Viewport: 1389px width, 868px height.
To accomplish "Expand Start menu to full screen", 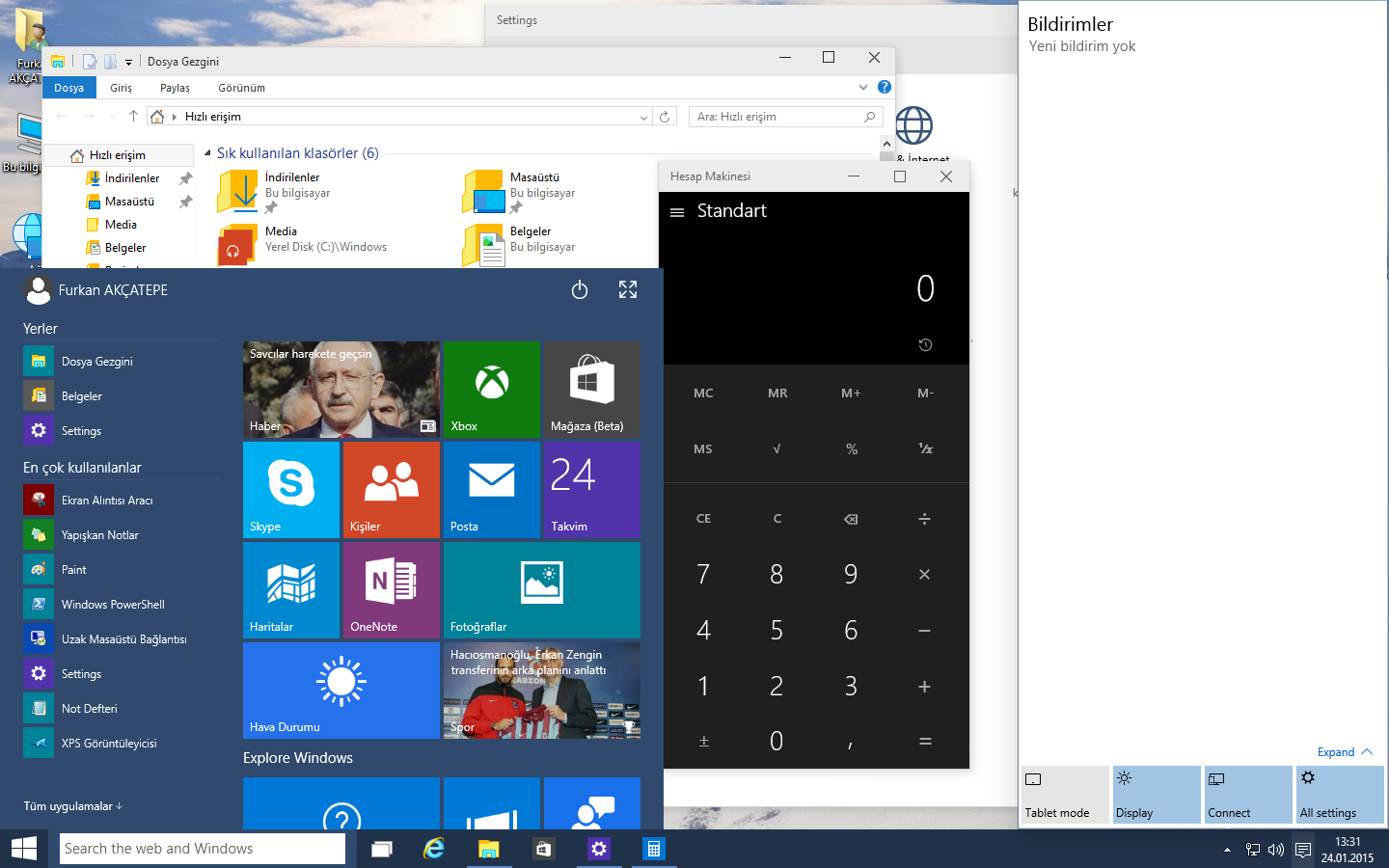I will 628,289.
